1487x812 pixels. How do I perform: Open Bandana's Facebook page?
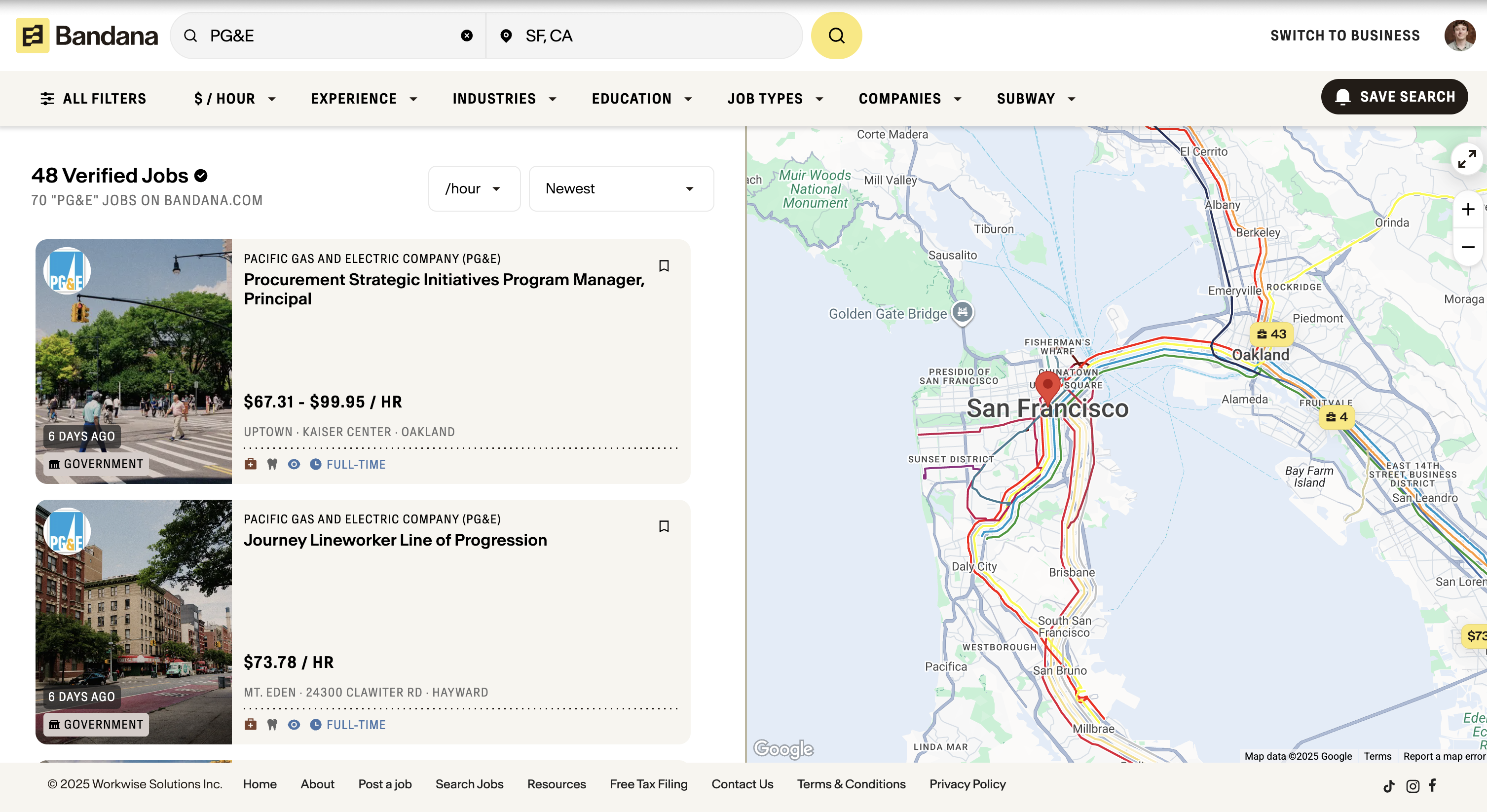click(x=1433, y=785)
